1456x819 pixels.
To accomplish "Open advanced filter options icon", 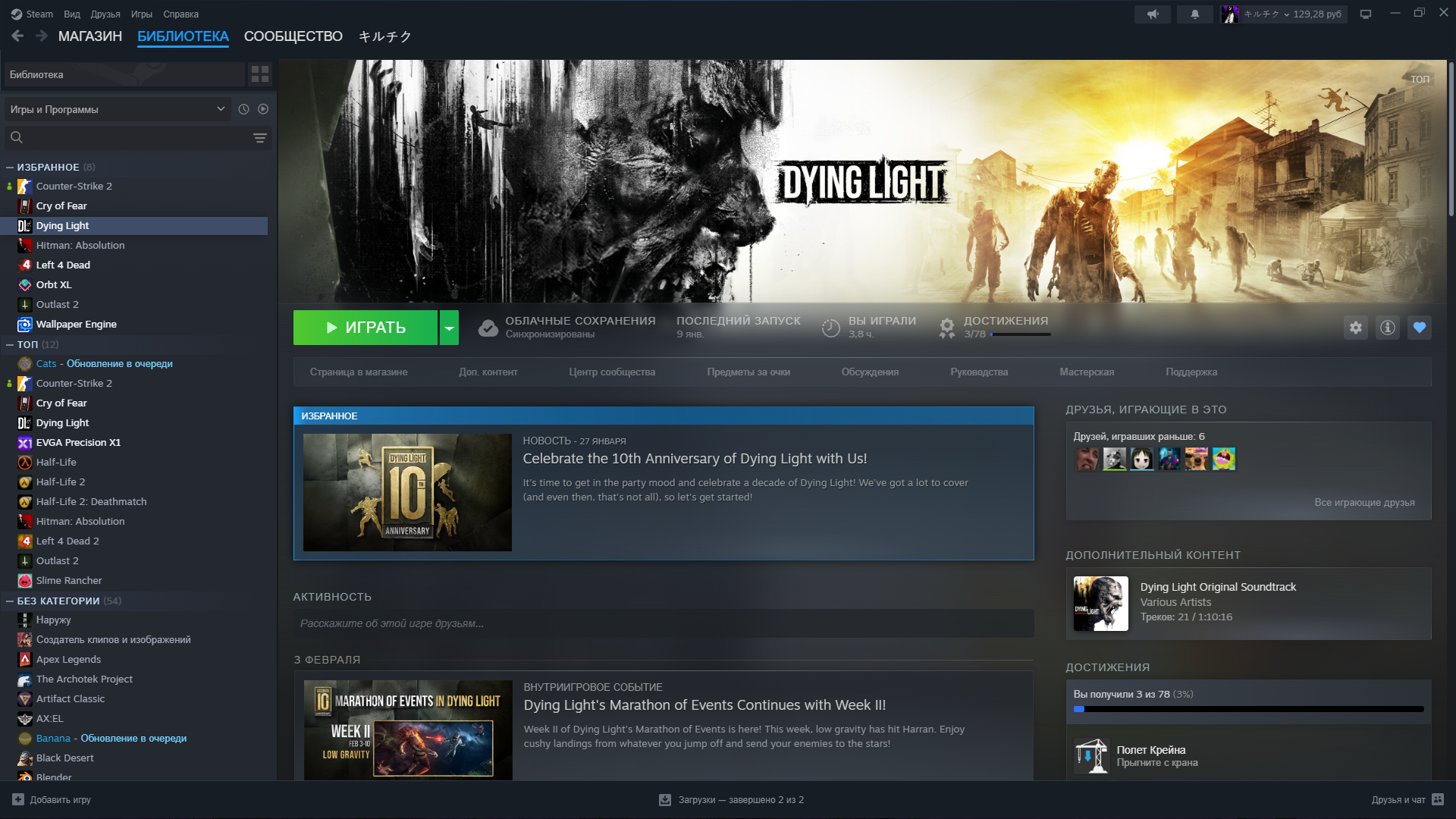I will (x=260, y=137).
